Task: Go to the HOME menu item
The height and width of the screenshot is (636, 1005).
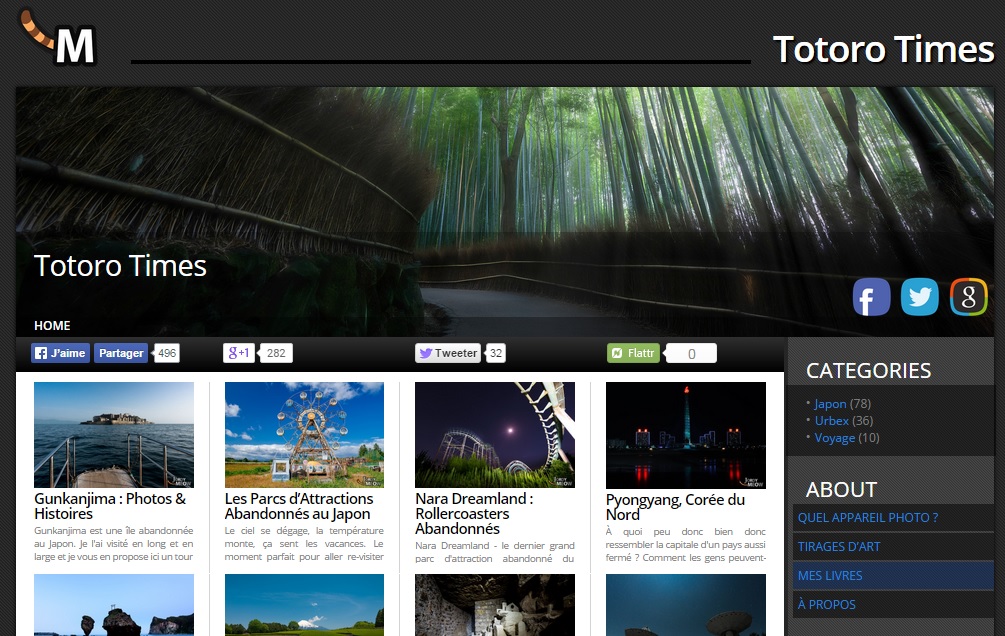Action: point(52,326)
